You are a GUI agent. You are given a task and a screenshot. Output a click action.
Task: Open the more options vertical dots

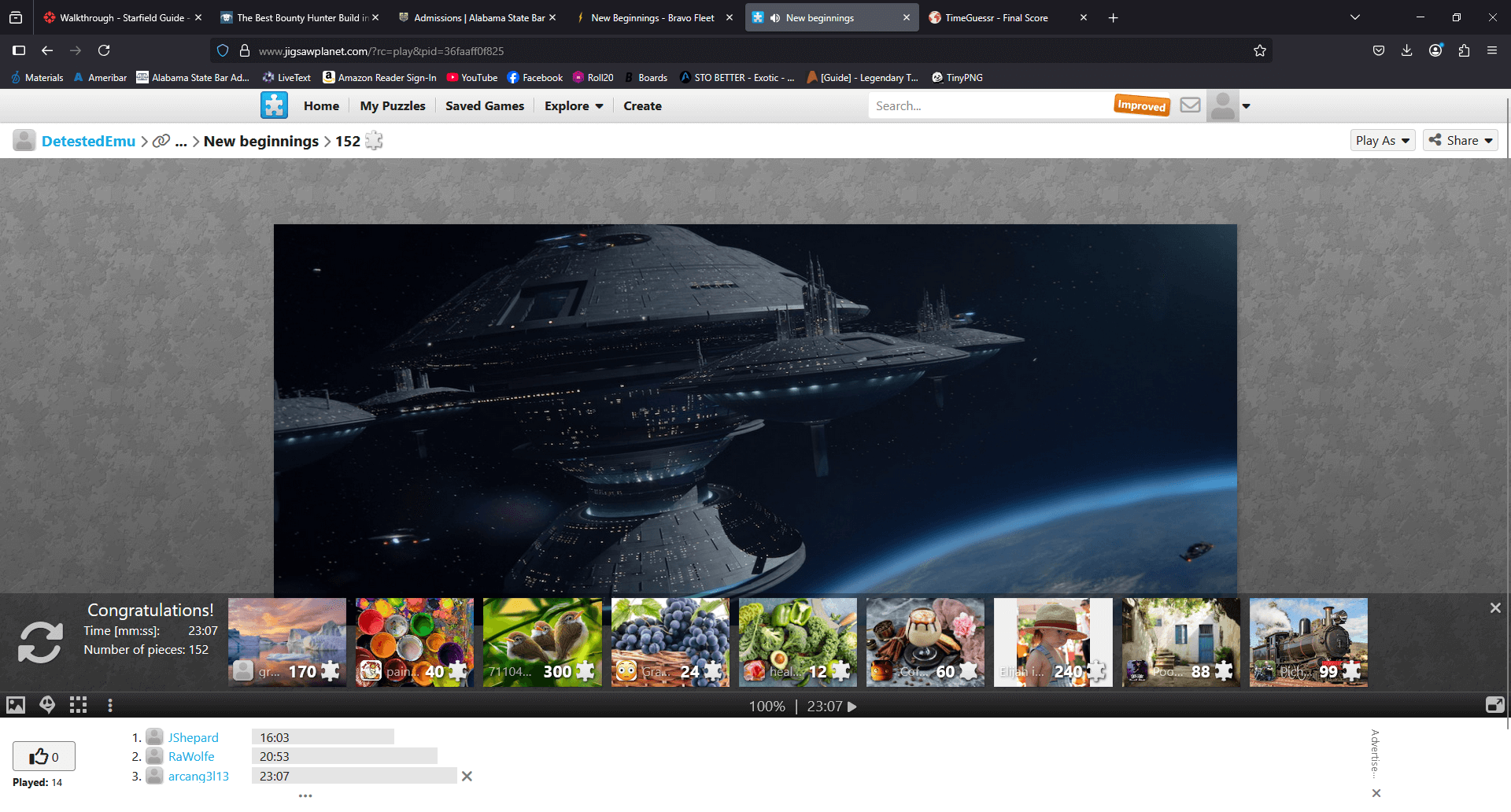110,705
